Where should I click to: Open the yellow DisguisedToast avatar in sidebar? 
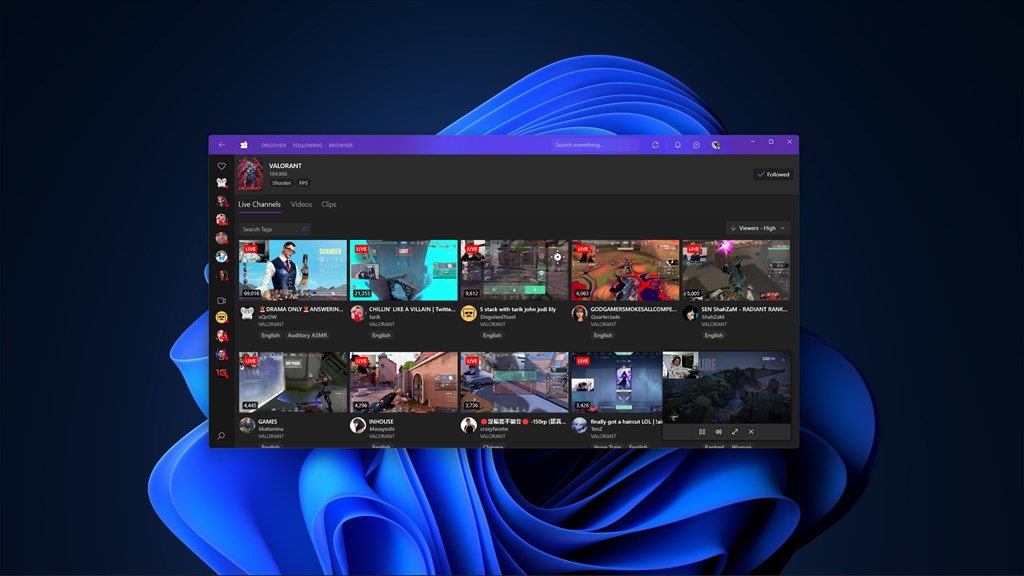221,317
